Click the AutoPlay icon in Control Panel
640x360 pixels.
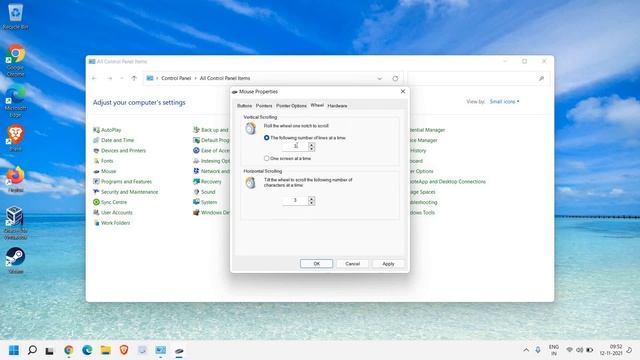pos(96,130)
